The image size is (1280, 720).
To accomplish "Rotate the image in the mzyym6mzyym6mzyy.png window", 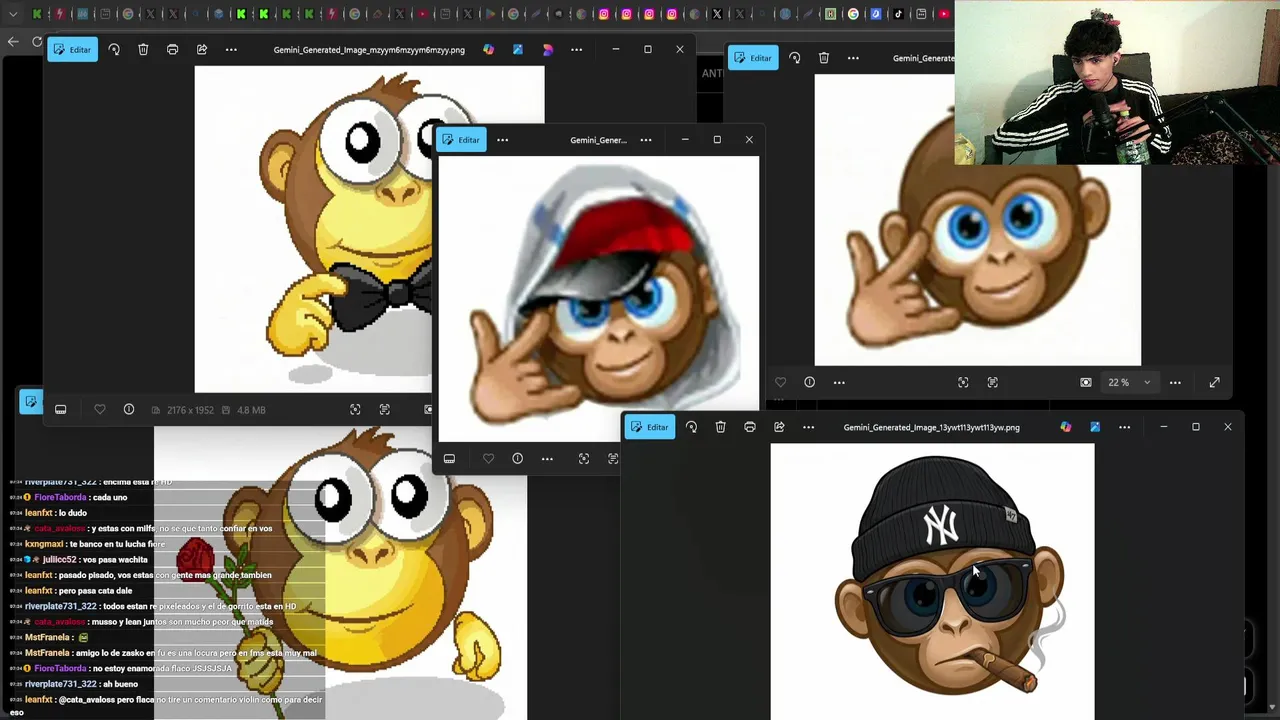I will (114, 49).
